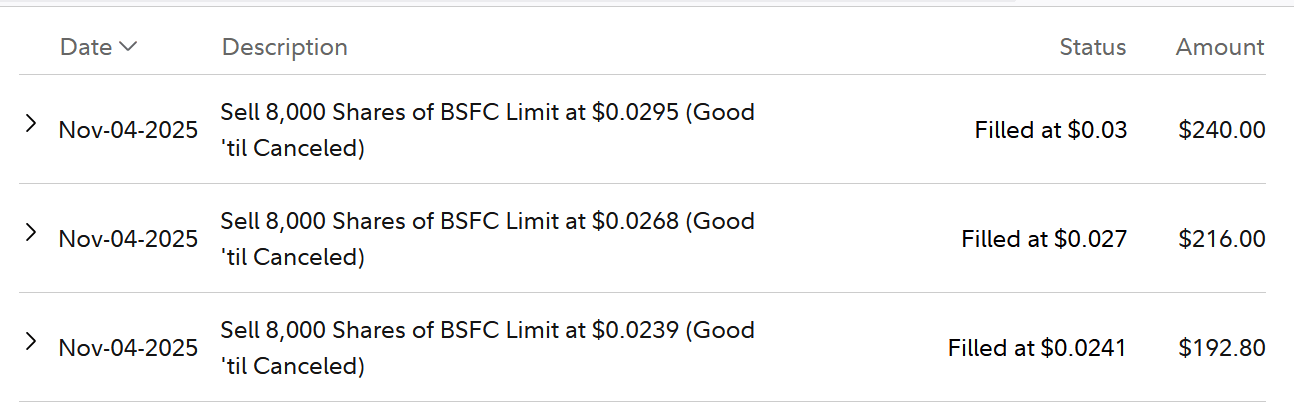The height and width of the screenshot is (414, 1294).
Task: Click the Amount column header
Action: pos(1219,47)
